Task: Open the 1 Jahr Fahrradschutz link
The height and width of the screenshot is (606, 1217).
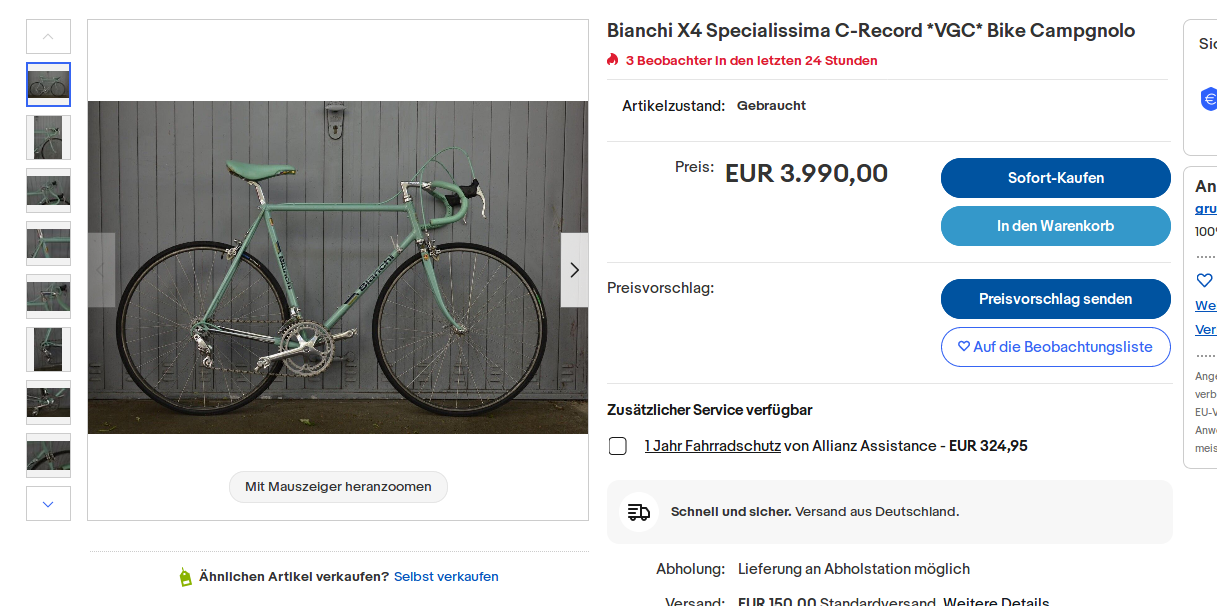Action: pyautogui.click(x=712, y=446)
